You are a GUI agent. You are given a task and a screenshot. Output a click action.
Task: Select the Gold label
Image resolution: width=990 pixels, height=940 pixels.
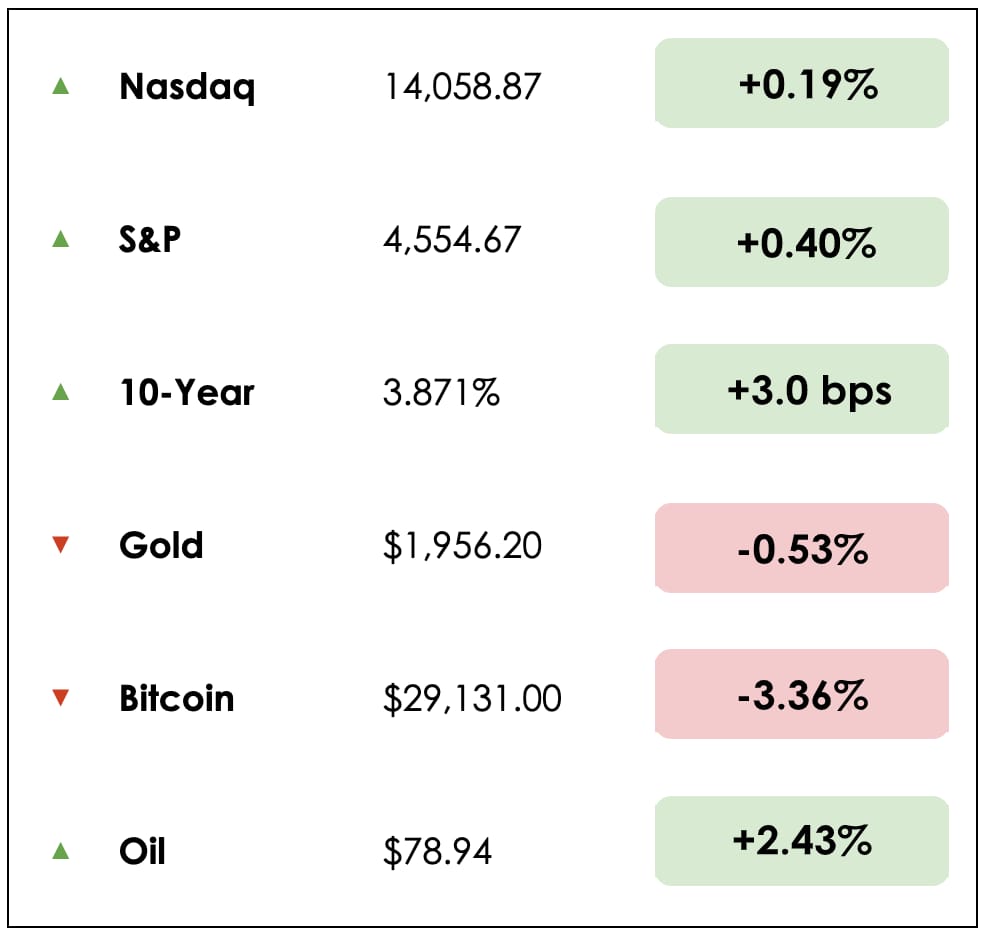pos(161,546)
